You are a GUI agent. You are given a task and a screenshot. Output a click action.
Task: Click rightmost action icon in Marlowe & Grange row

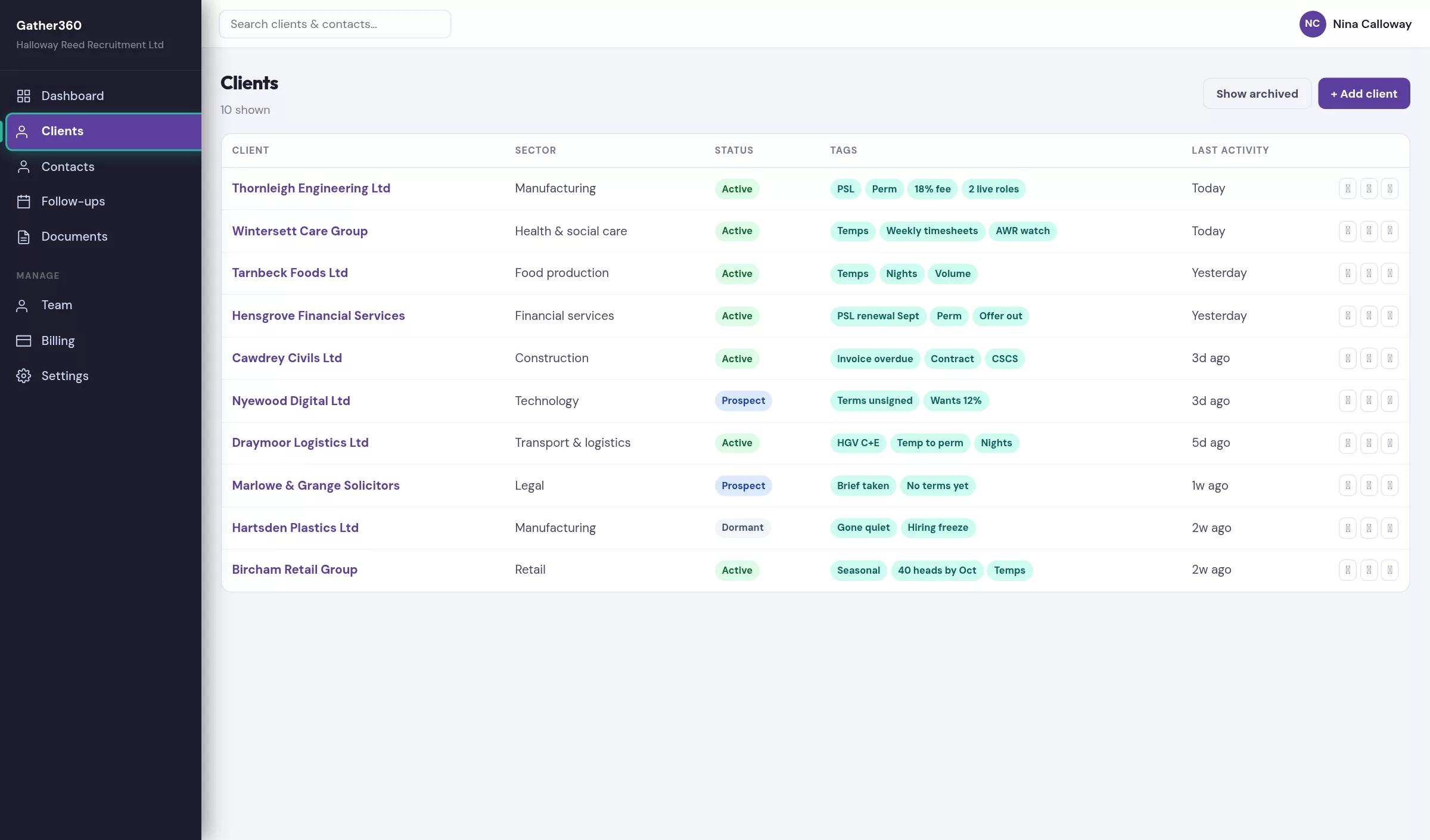click(x=1389, y=486)
